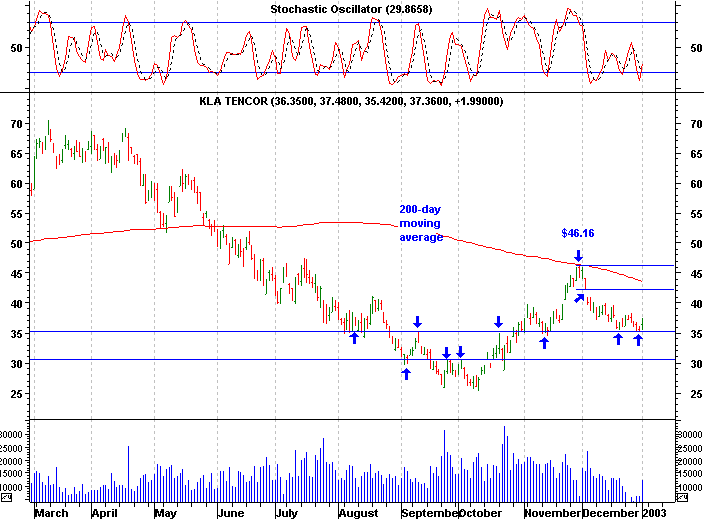The height and width of the screenshot is (519, 705).
Task: Click the March label on the time axis
Action: 51,513
